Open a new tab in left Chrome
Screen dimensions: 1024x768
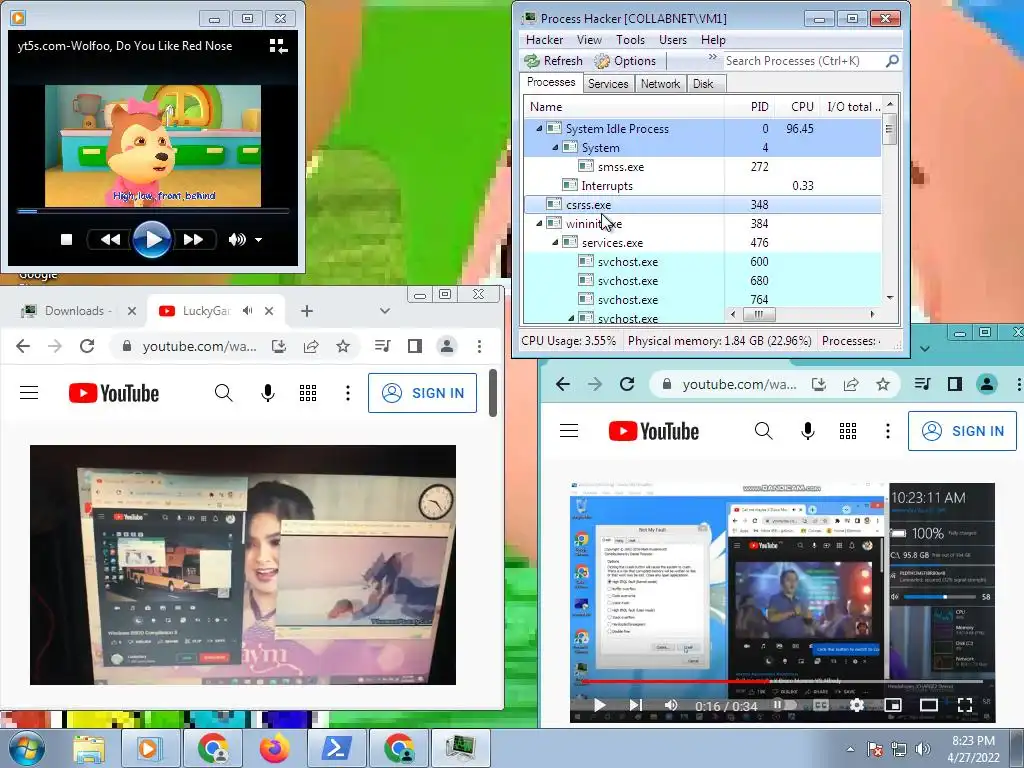click(x=307, y=311)
